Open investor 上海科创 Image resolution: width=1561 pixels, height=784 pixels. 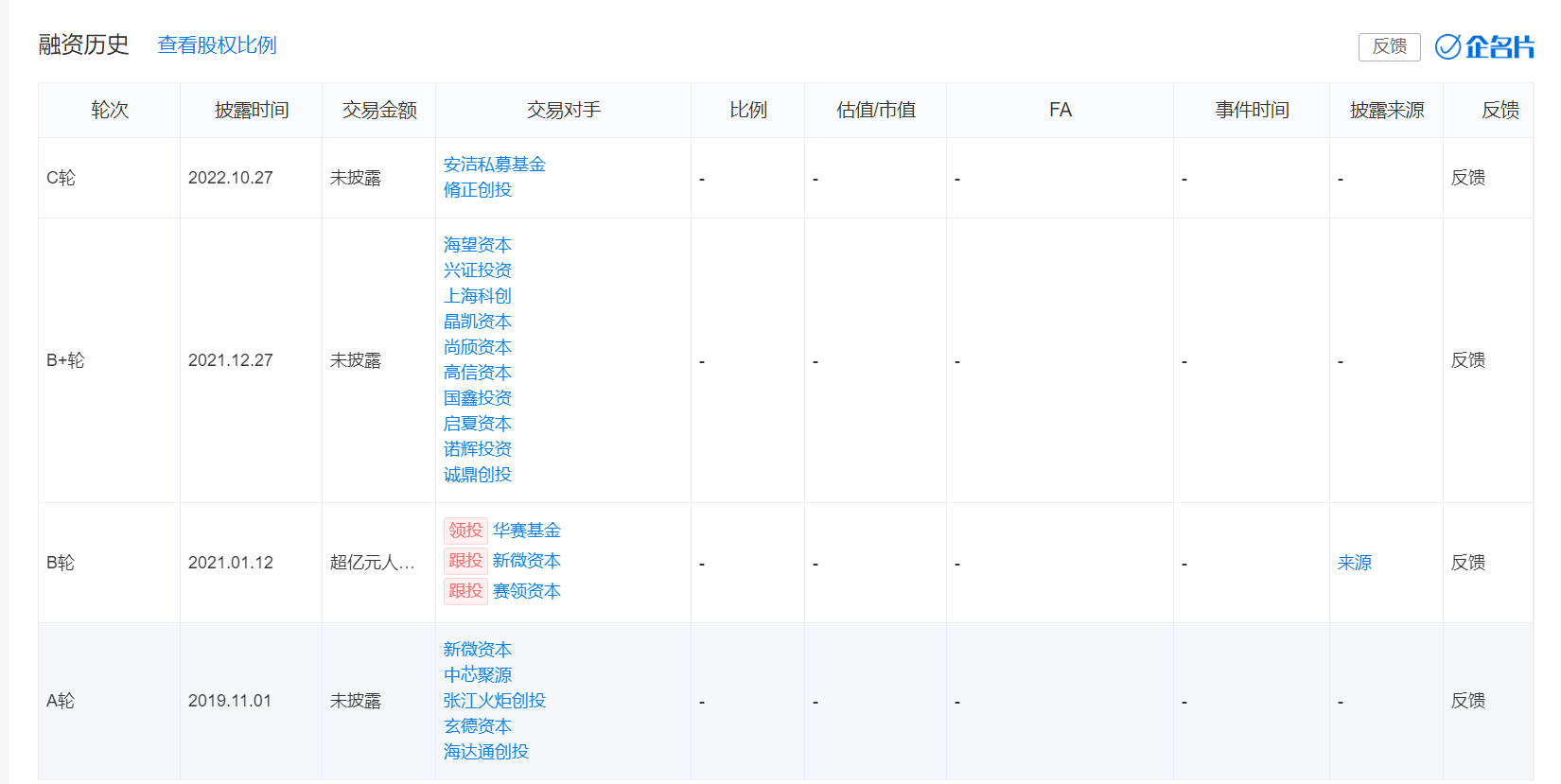click(478, 296)
